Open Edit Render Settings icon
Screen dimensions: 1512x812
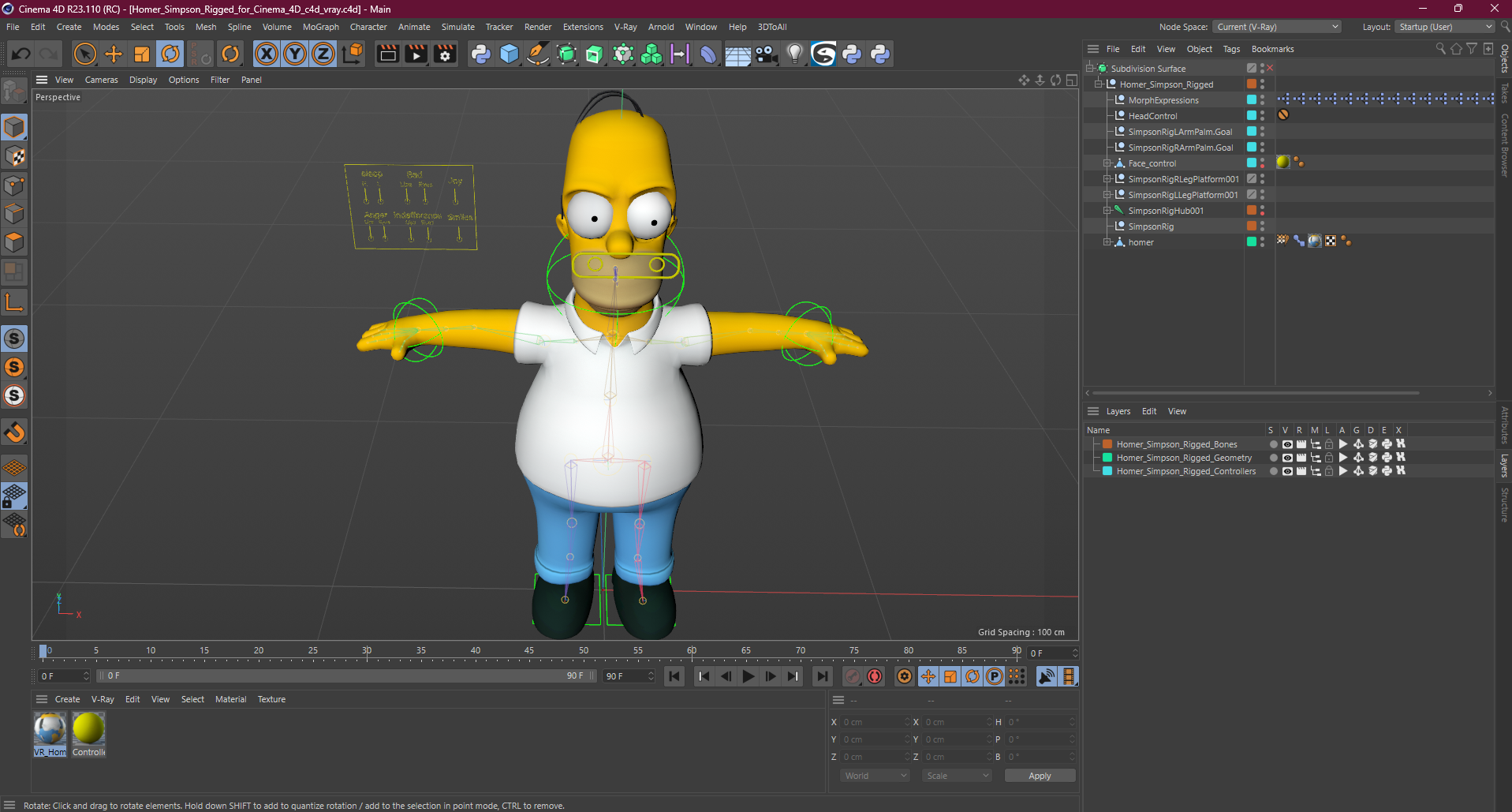(x=446, y=54)
